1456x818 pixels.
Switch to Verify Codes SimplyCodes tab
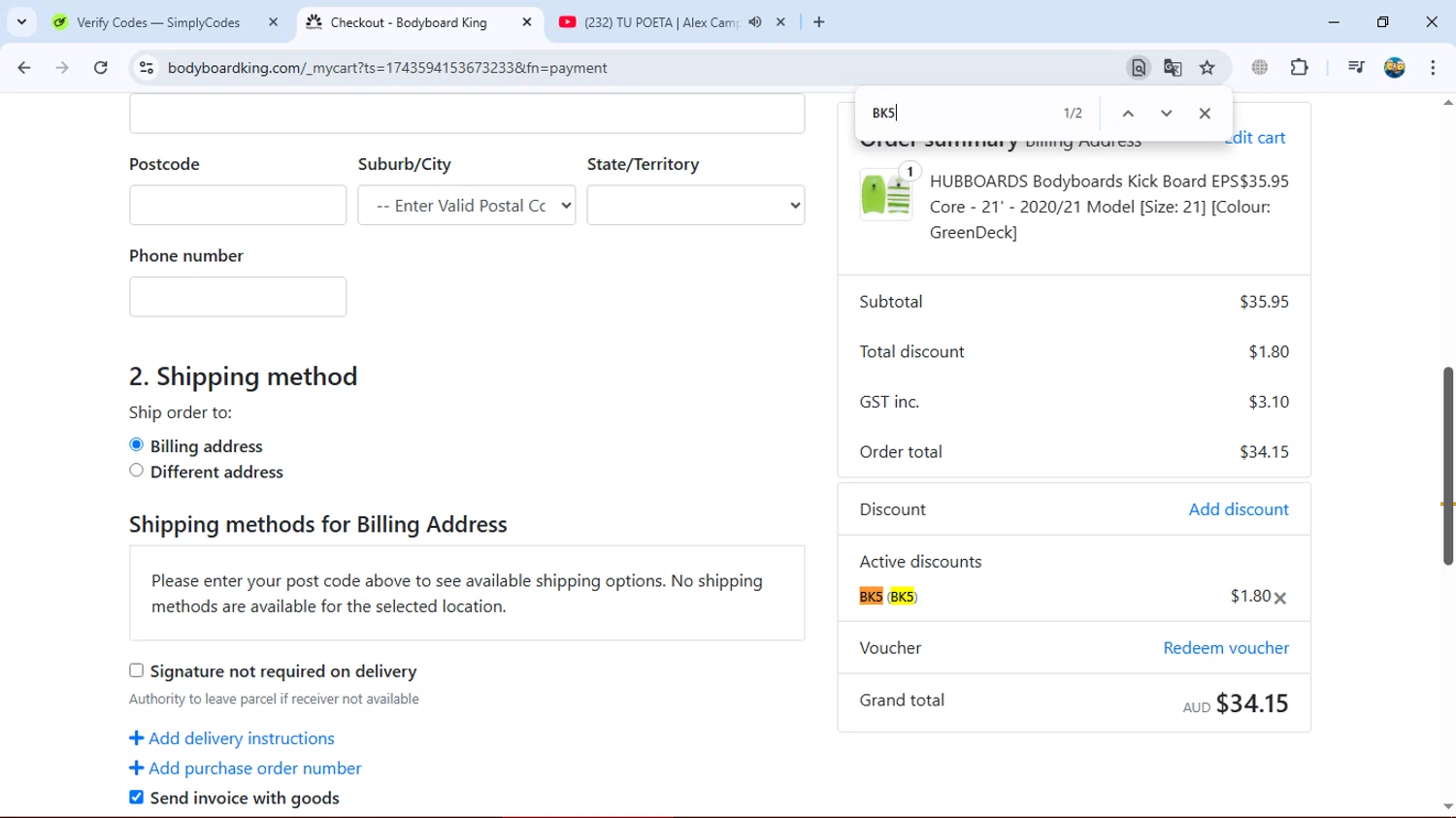(158, 22)
